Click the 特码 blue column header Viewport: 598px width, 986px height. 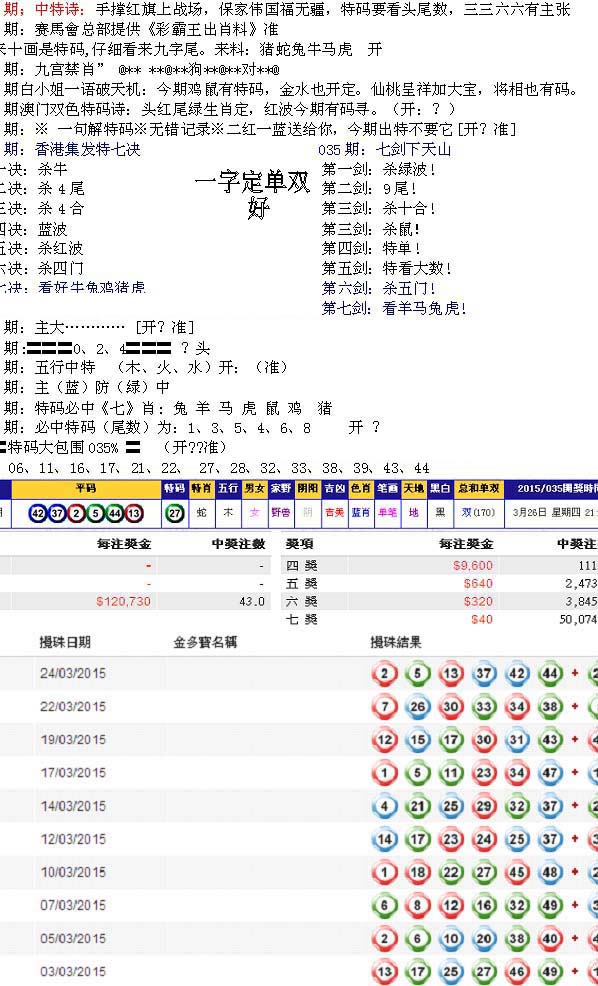coord(174,489)
